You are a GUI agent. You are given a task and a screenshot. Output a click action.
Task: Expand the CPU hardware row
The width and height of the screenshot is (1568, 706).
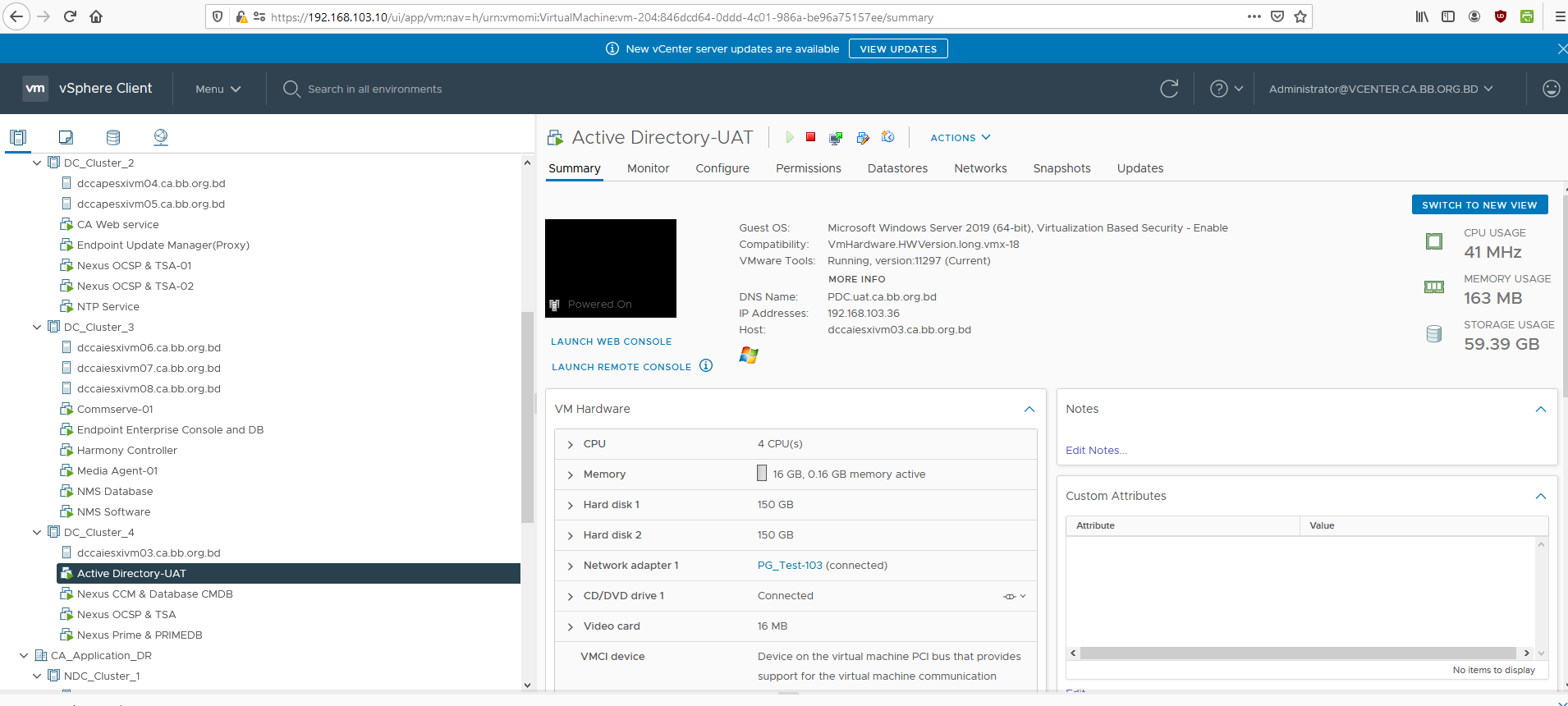[x=571, y=444]
